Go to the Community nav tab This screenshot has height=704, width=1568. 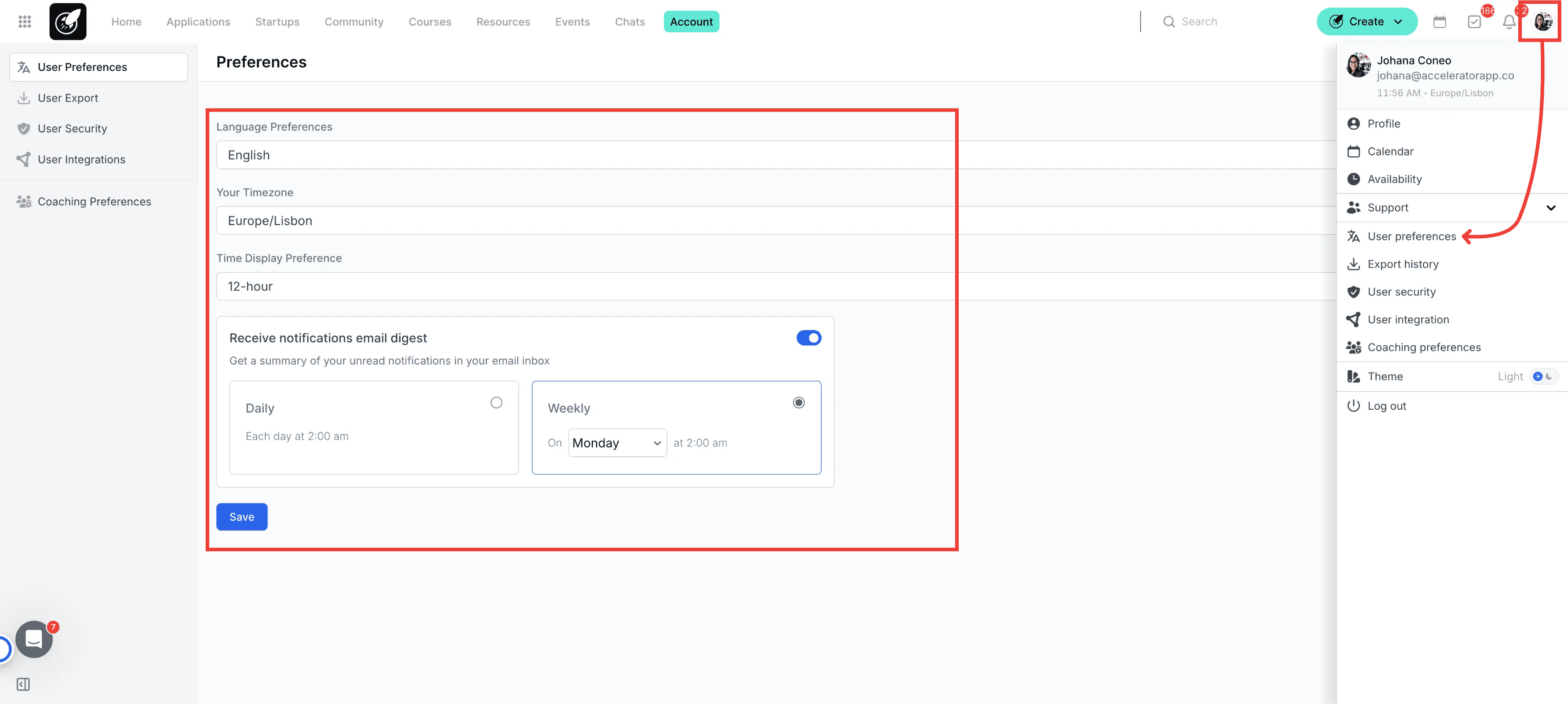click(353, 22)
